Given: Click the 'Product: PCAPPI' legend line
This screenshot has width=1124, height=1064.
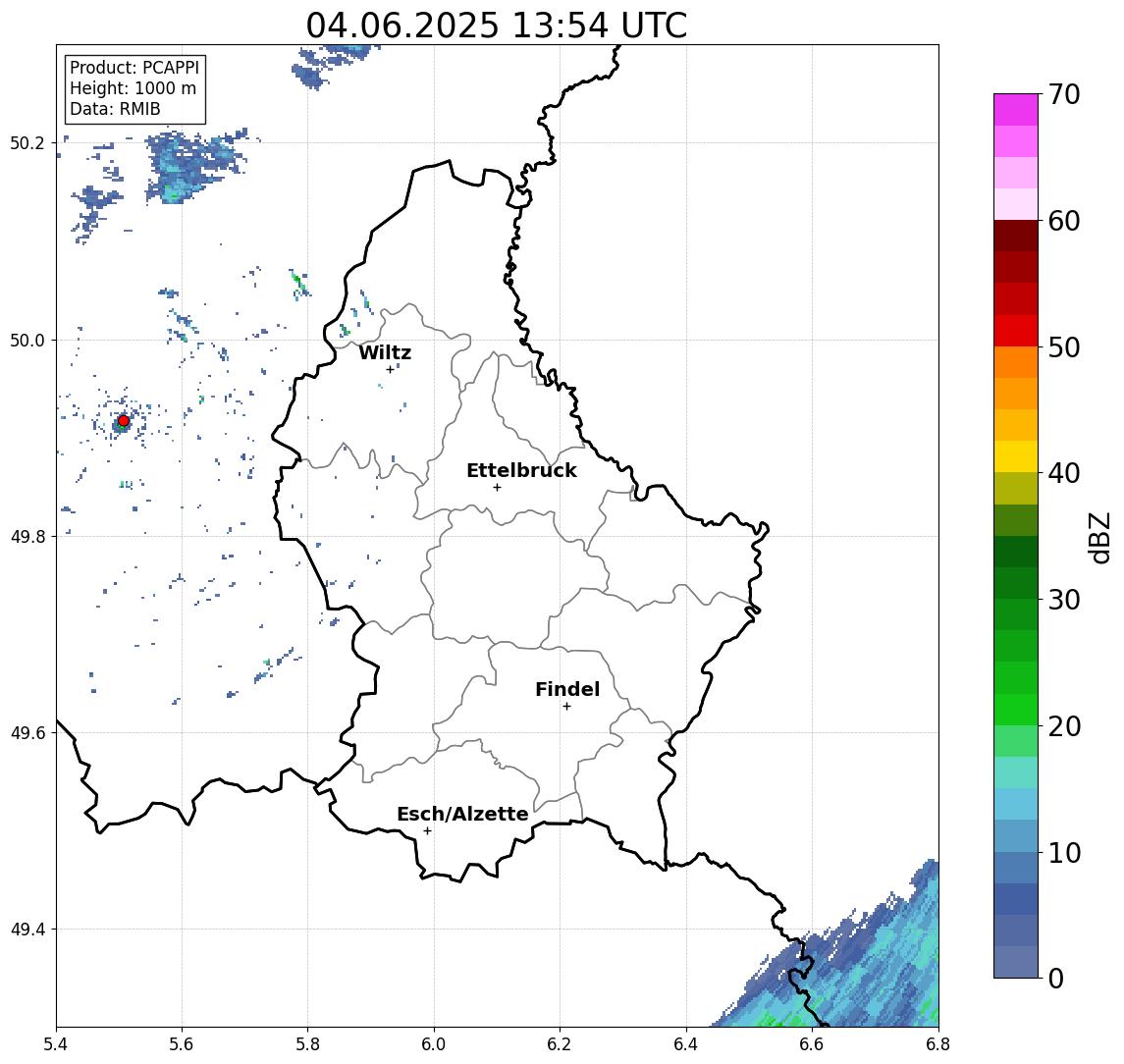Looking at the screenshot, I should pyautogui.click(x=134, y=68).
